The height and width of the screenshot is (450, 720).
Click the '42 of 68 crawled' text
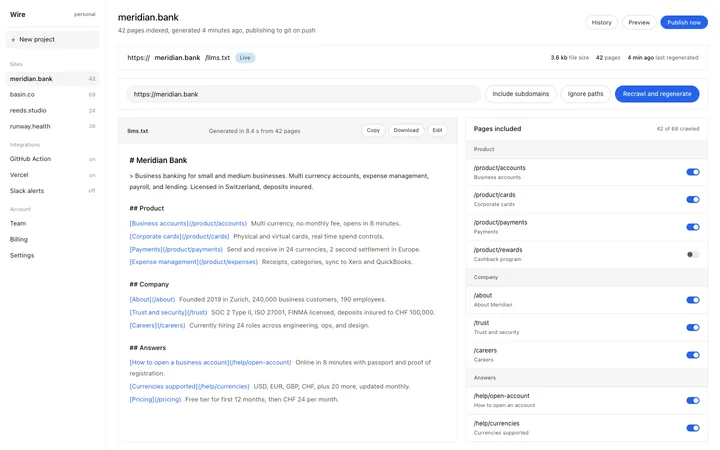coord(678,129)
